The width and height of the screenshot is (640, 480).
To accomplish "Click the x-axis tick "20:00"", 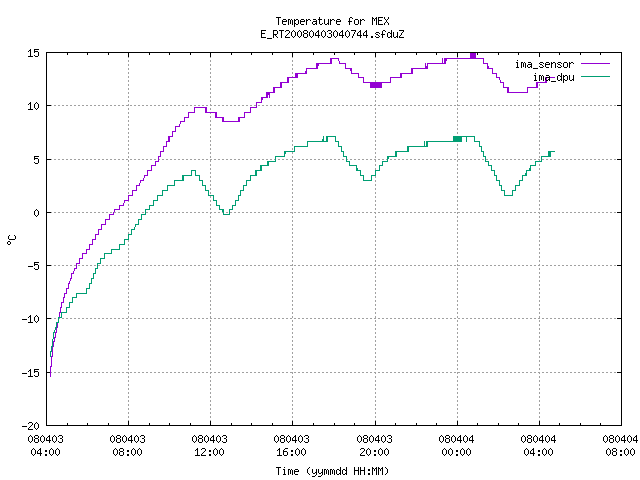I will [x=375, y=452].
